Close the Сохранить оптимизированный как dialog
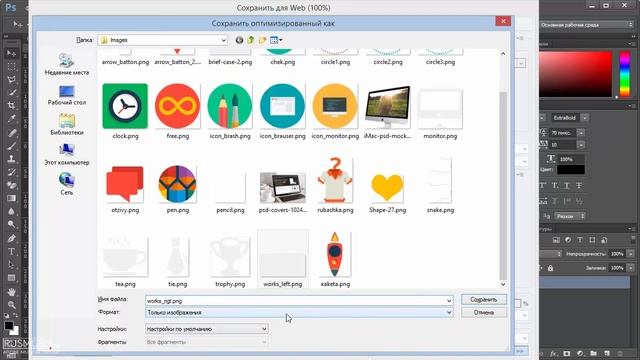This screenshot has width=640, height=360. [503, 21]
